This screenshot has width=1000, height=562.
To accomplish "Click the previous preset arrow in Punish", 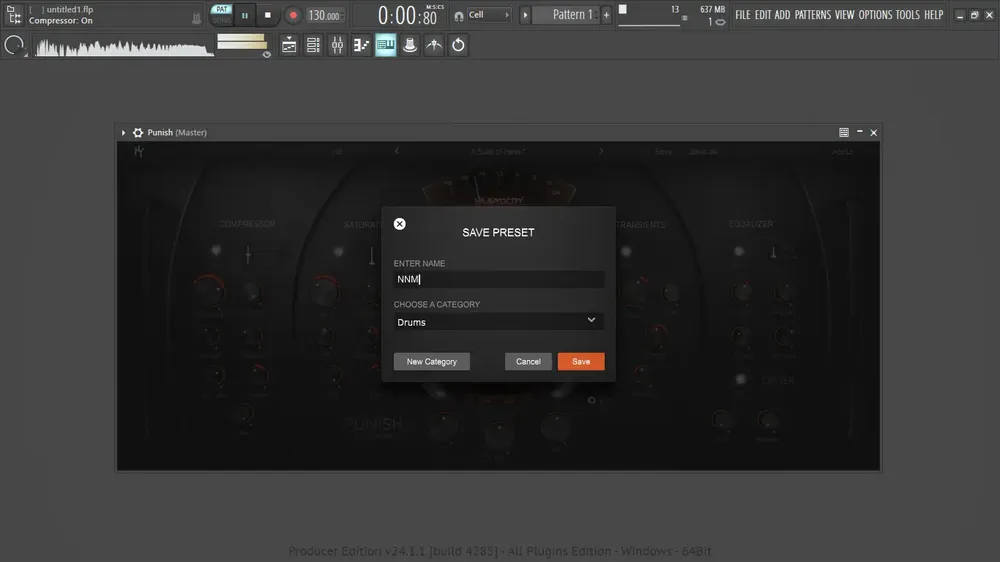I will 397,151.
